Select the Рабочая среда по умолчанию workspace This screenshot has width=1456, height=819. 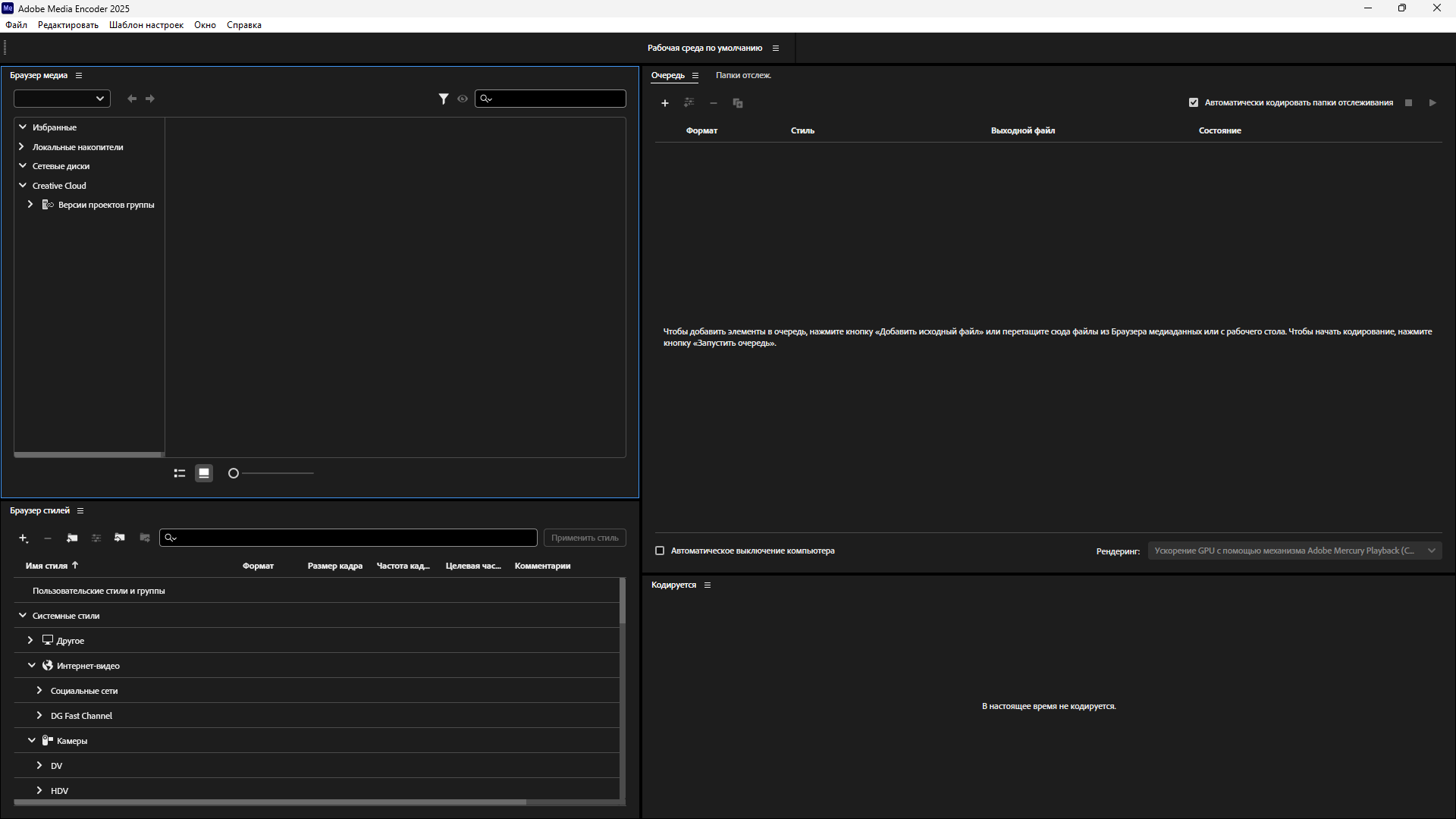pyautogui.click(x=704, y=49)
